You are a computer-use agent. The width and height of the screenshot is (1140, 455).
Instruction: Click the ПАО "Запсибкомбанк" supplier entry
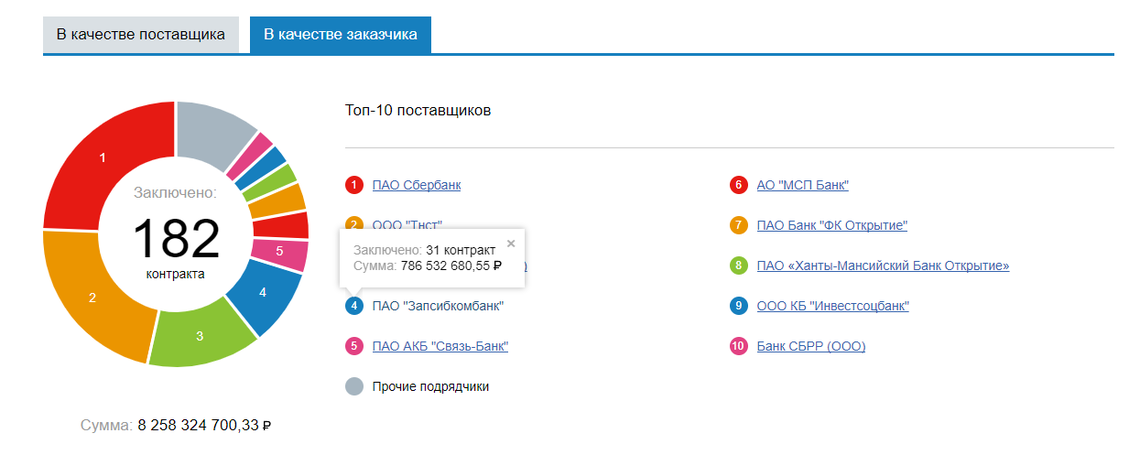(x=438, y=306)
